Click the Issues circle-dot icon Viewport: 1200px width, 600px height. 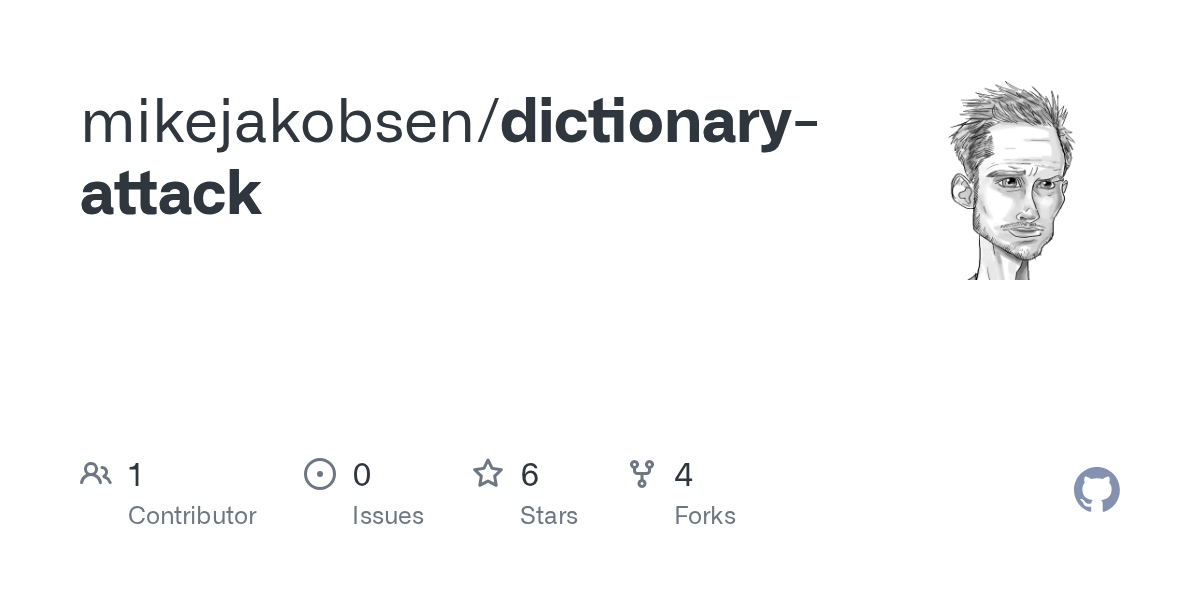click(x=319, y=474)
